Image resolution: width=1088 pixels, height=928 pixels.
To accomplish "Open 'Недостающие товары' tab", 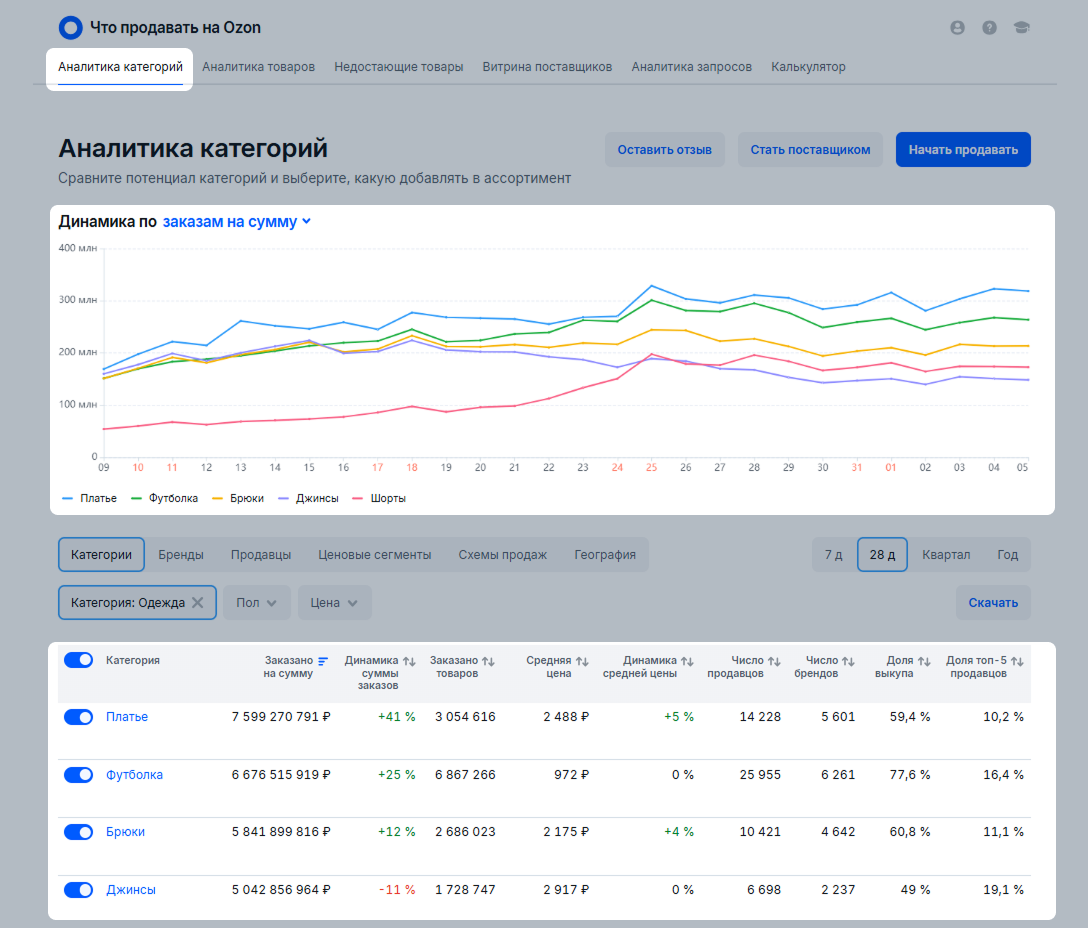I will click(398, 67).
